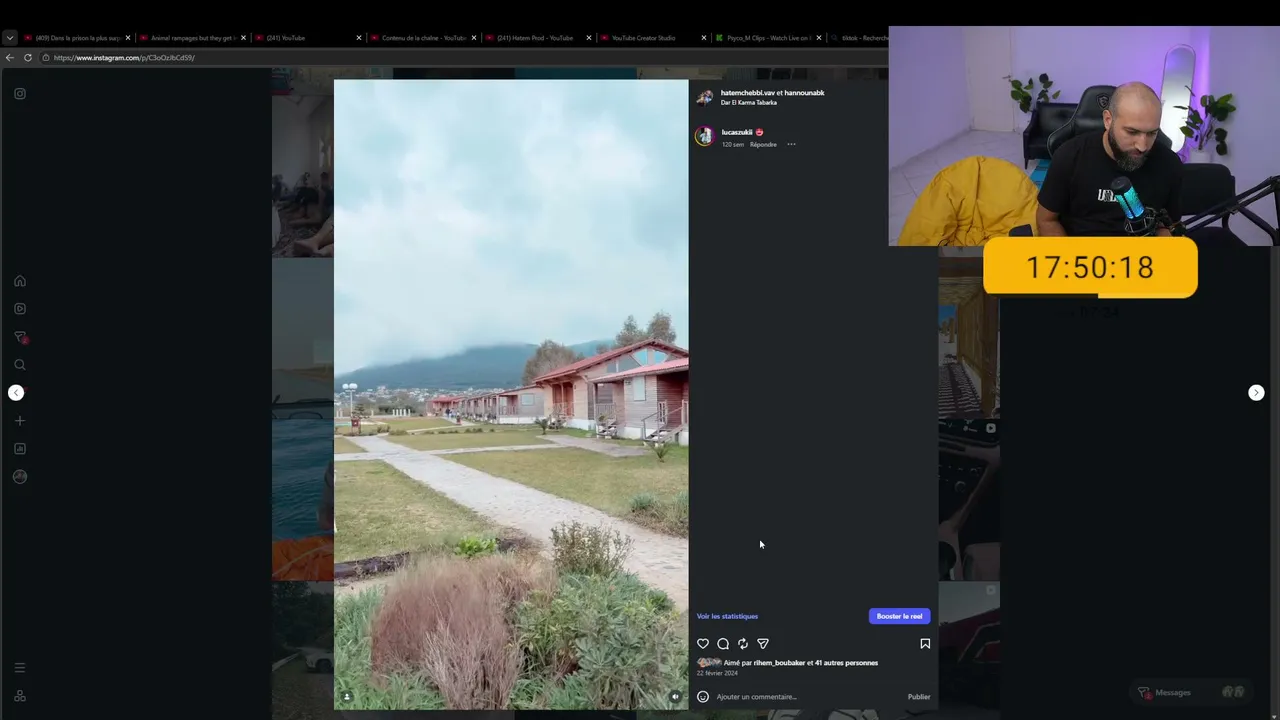Reload the page with refresh icon
Viewport: 1280px width, 720px height.
pos(28,58)
